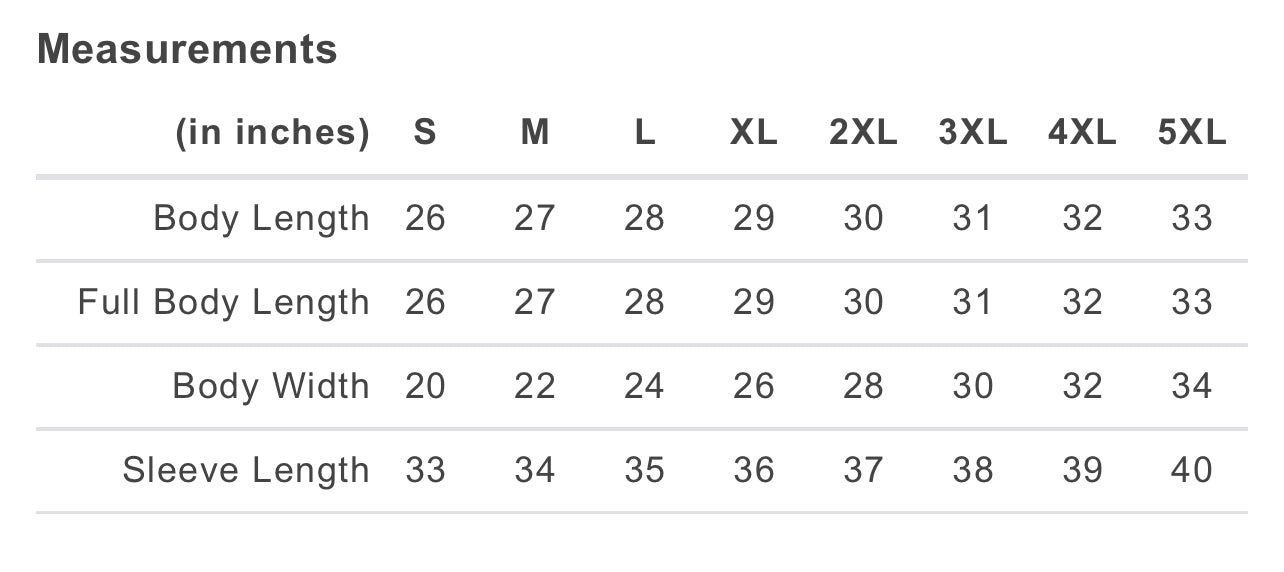Click the L size column header

point(645,133)
